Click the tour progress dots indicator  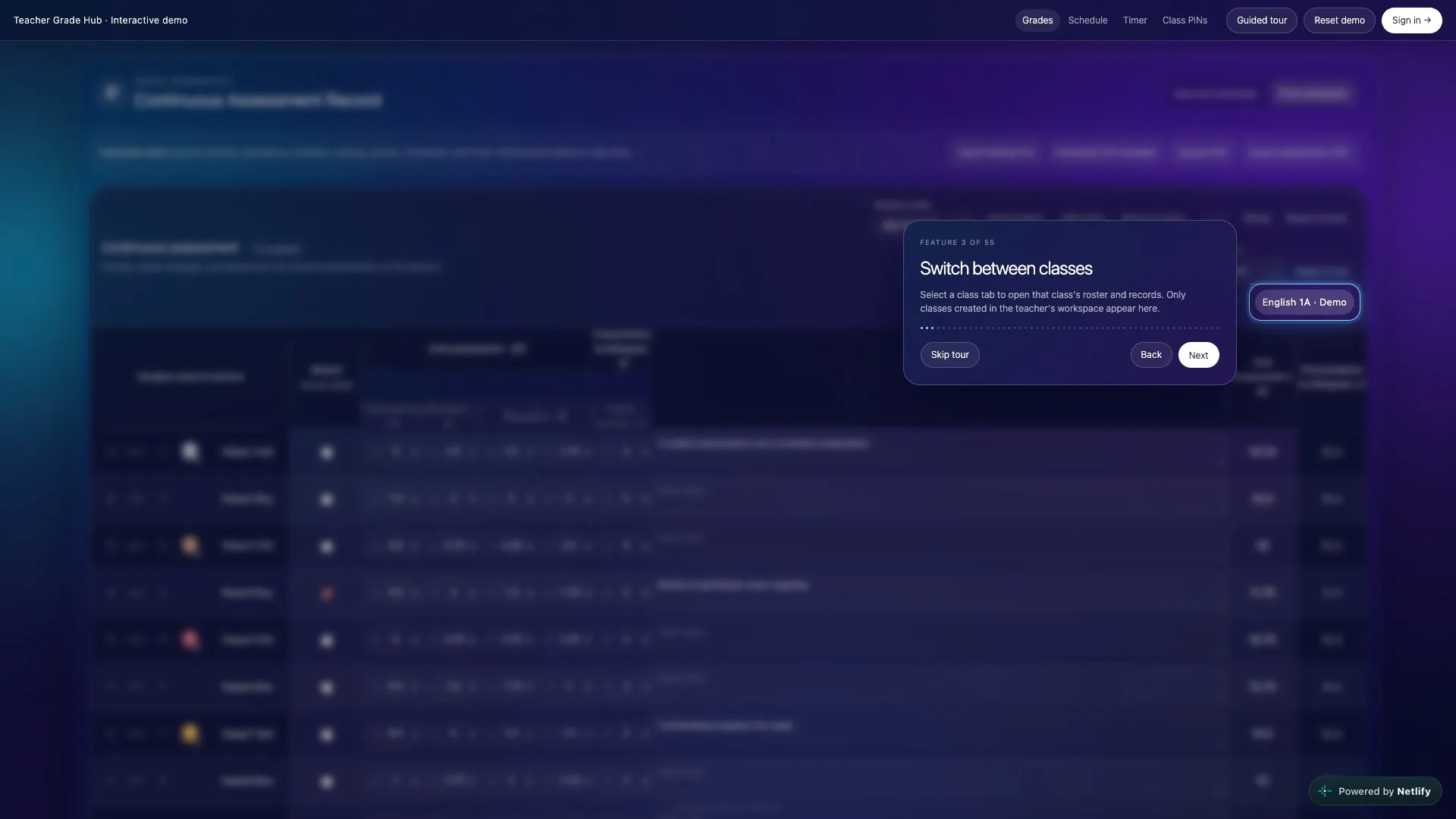pyautogui.click(x=1069, y=328)
